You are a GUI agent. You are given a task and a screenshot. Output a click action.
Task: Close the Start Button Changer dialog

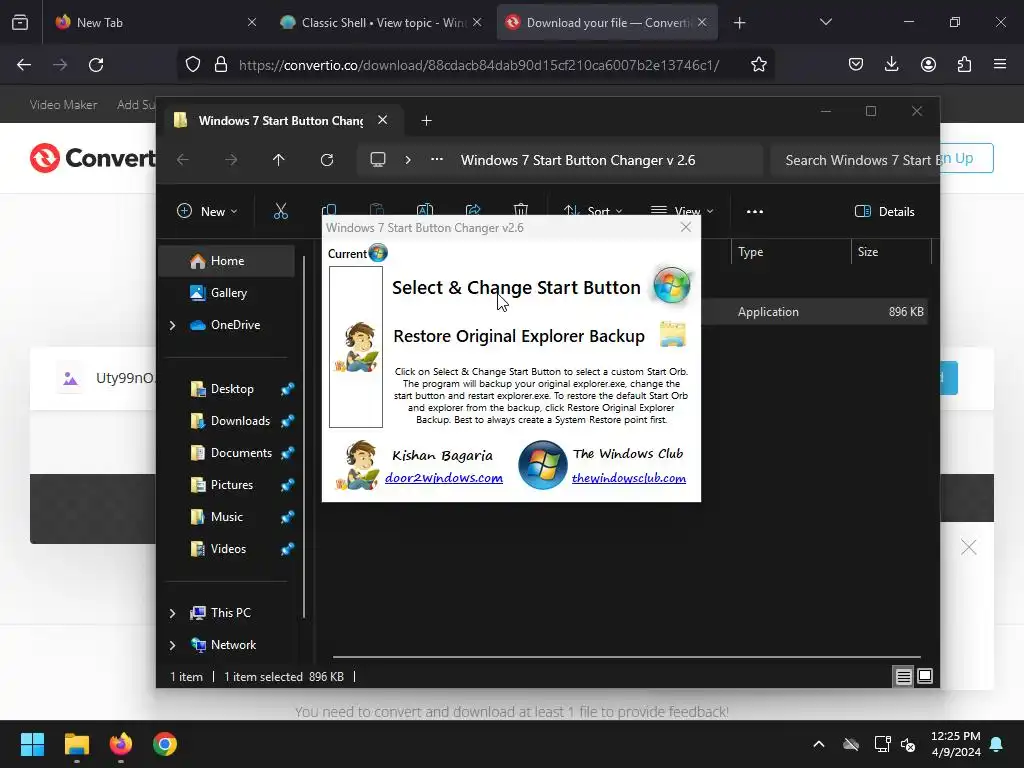[686, 227]
